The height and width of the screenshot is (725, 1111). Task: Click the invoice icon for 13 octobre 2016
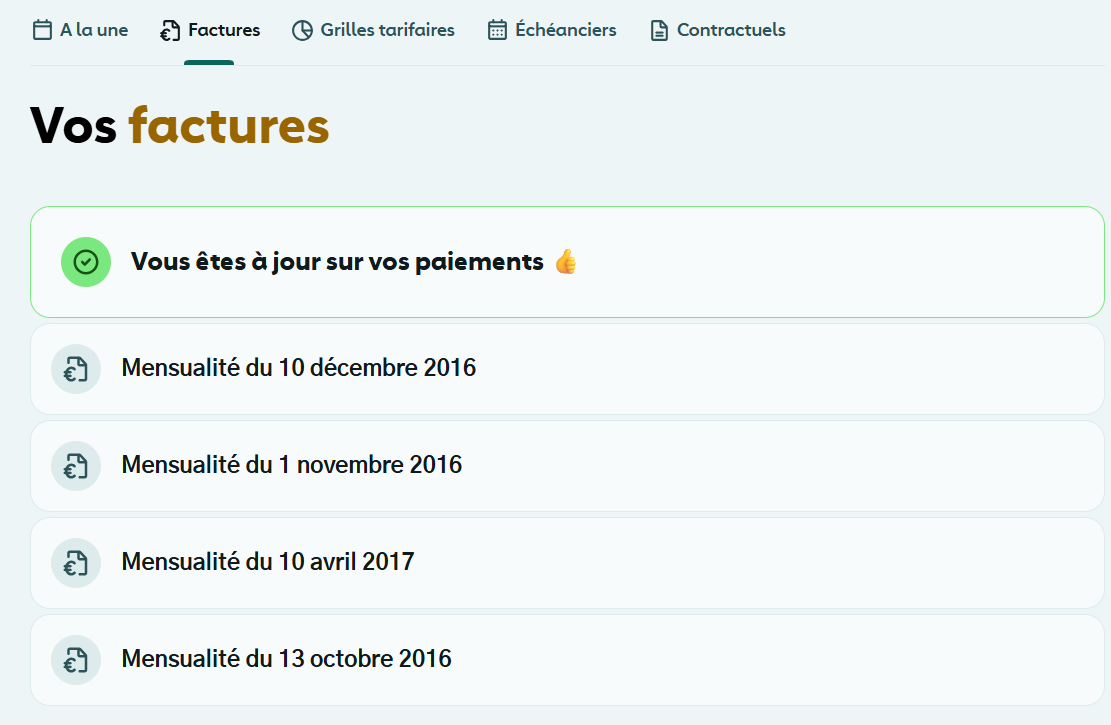(76, 660)
